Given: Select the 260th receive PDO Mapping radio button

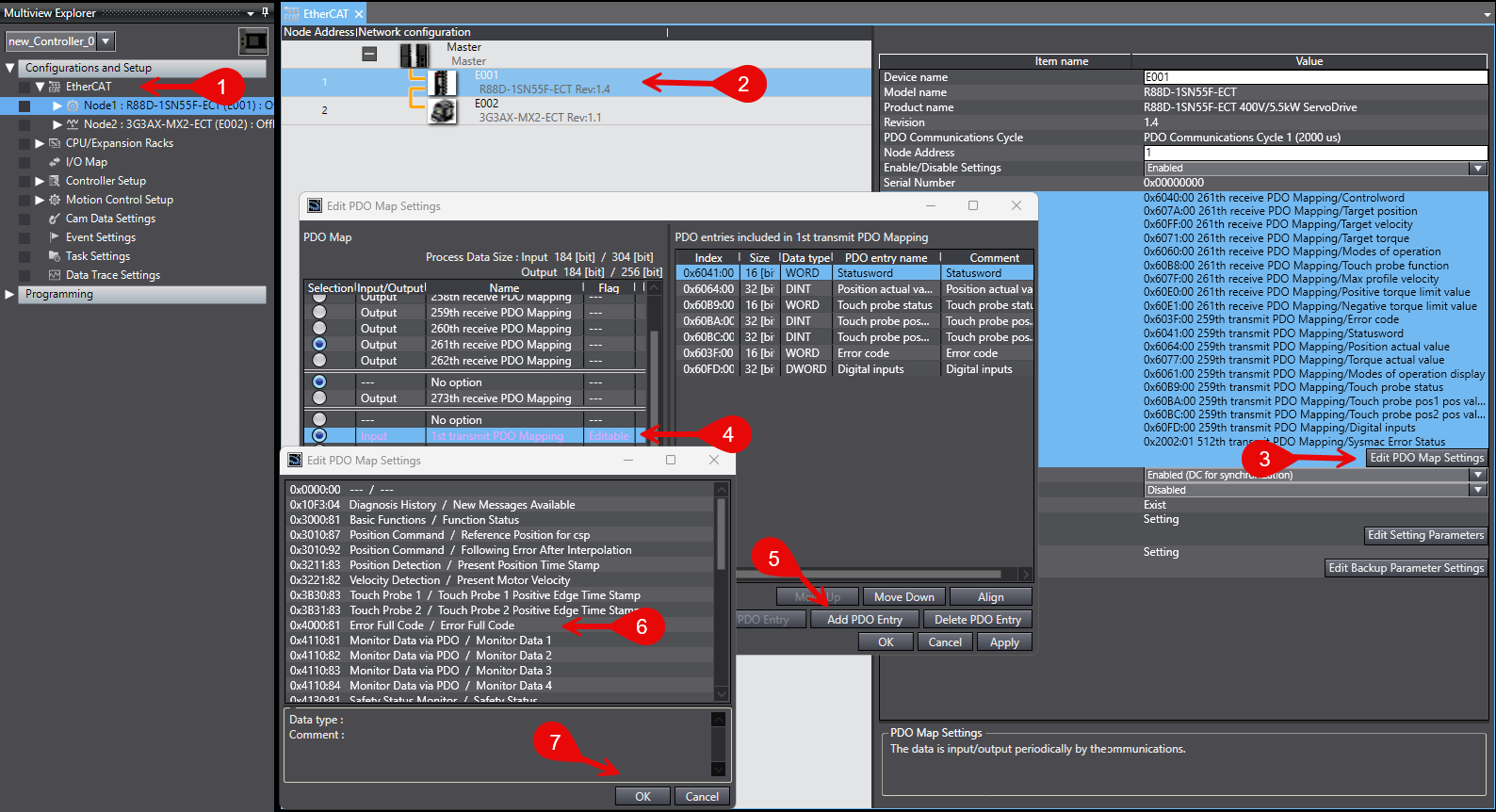Looking at the screenshot, I should 319,328.
